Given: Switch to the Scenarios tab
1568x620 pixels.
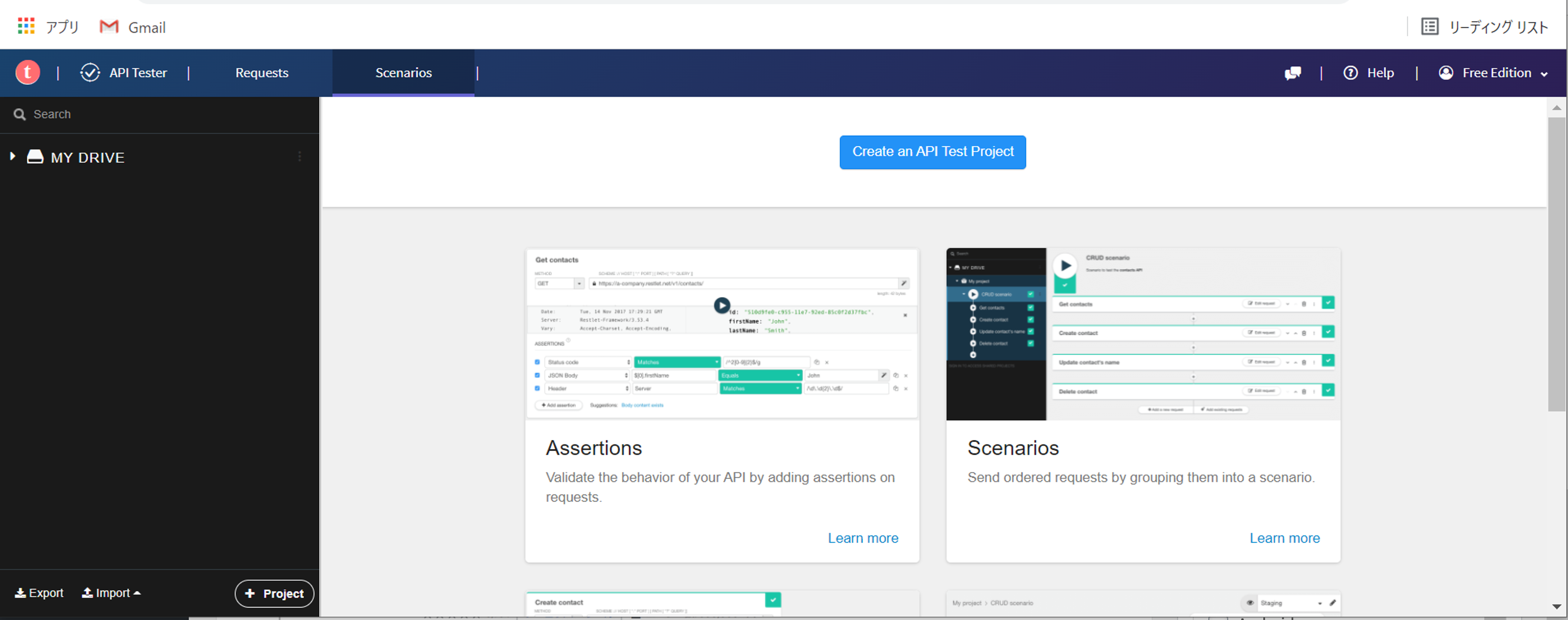Looking at the screenshot, I should click(403, 72).
